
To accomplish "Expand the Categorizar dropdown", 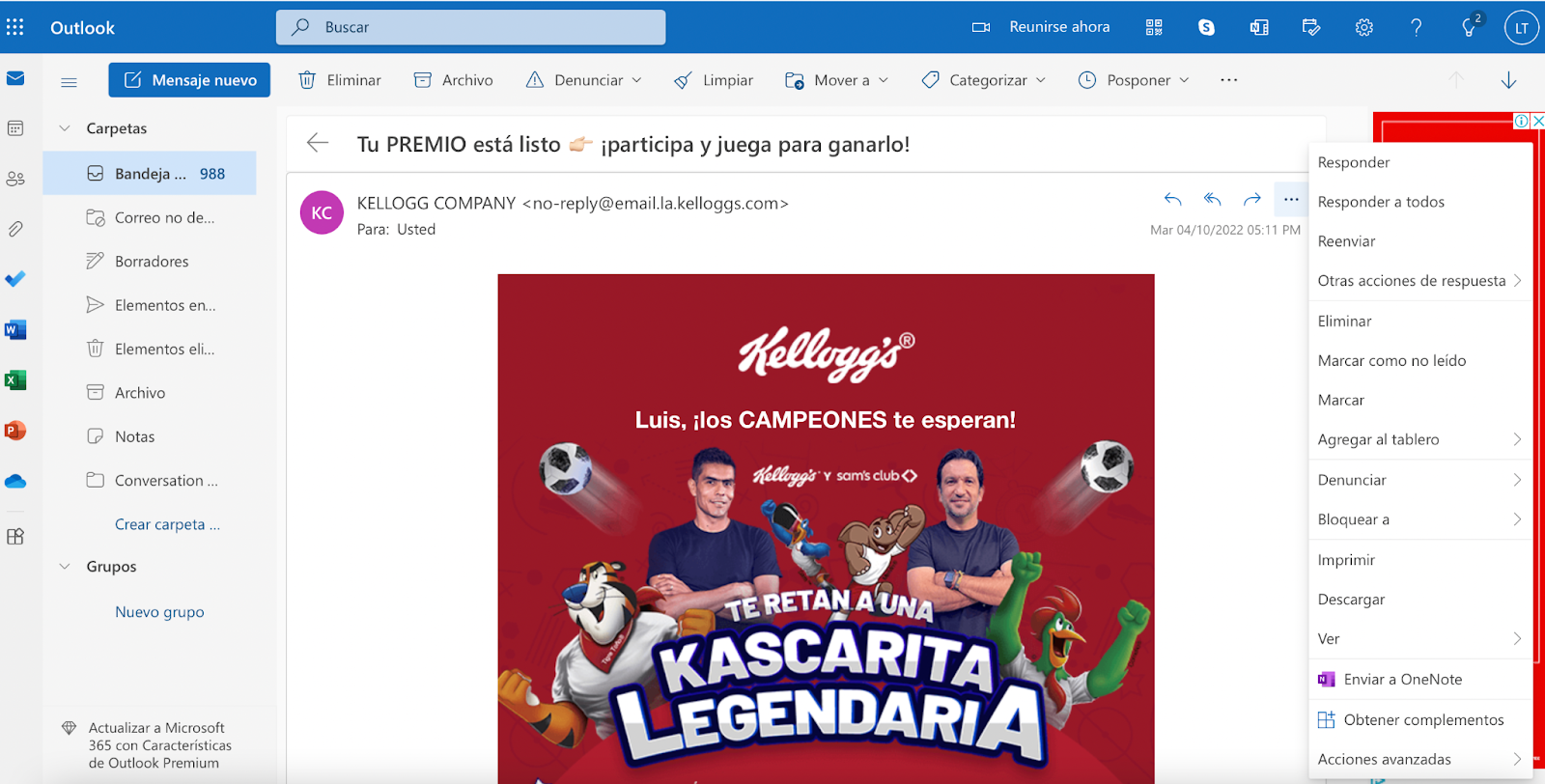I will [983, 80].
